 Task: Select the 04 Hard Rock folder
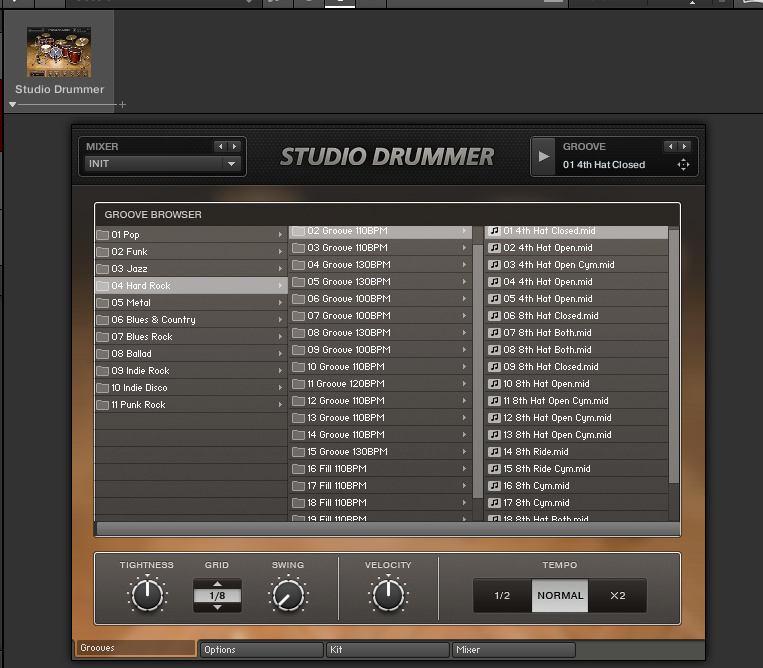[191, 286]
